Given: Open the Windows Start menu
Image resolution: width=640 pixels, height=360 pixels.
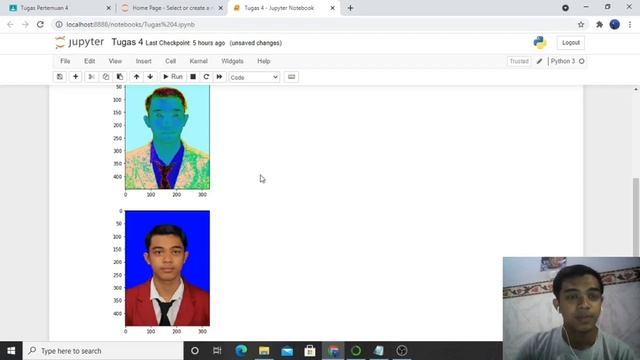Looking at the screenshot, I should click(11, 351).
